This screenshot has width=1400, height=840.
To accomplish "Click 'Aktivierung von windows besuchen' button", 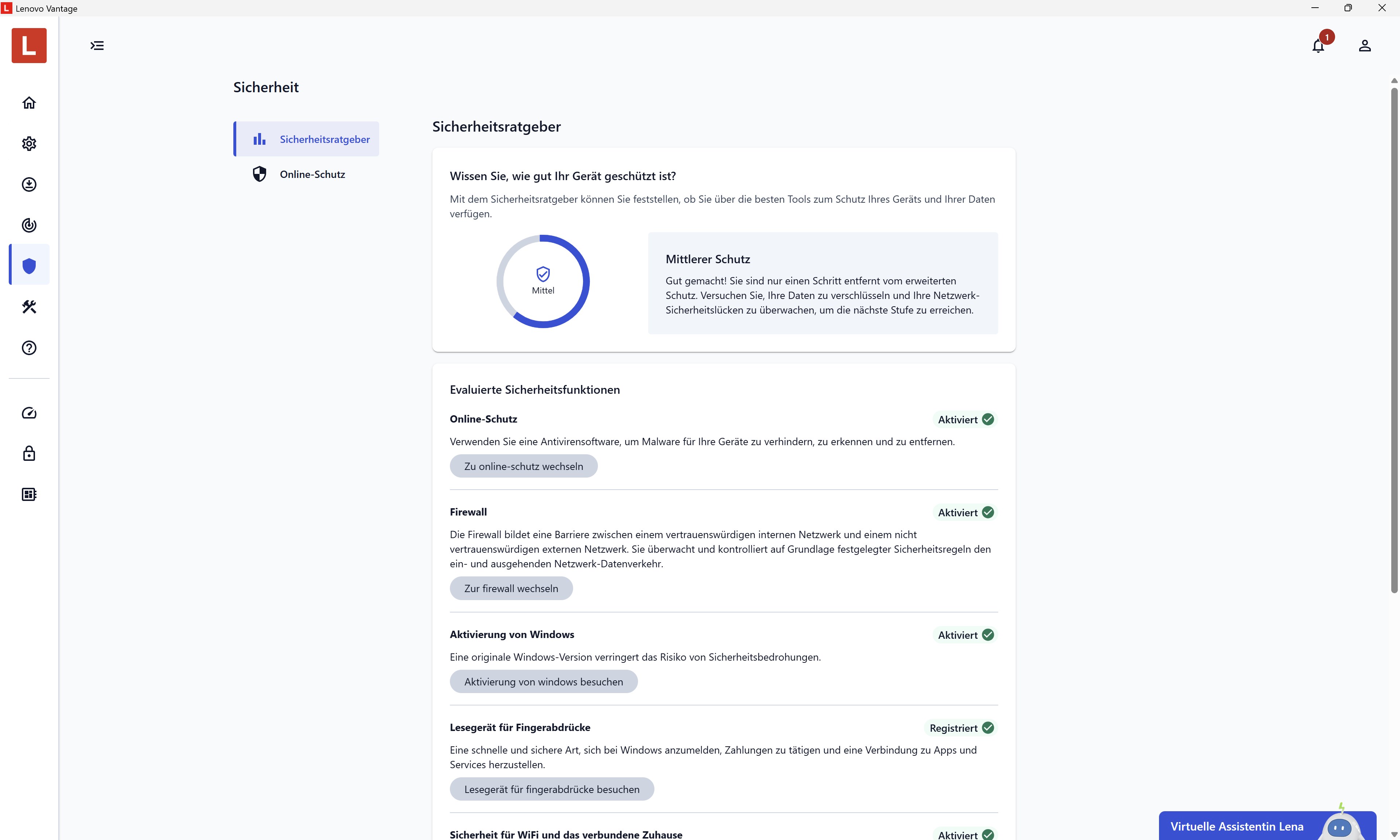I will coord(543,682).
